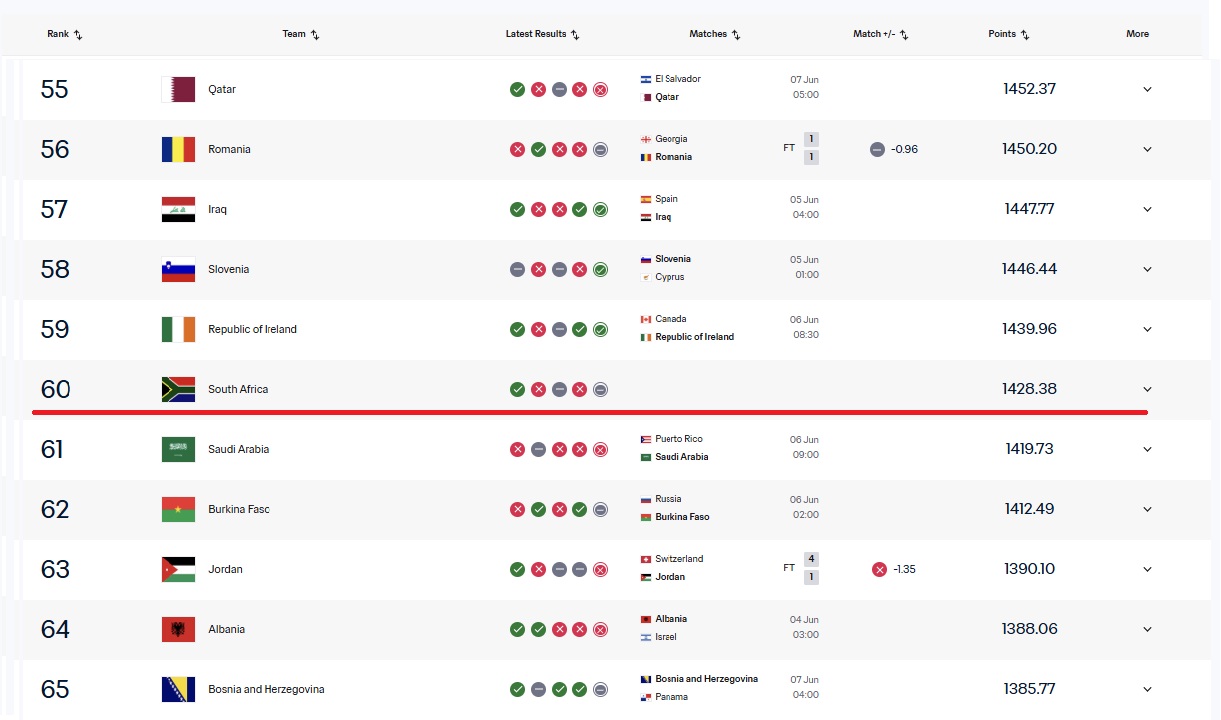This screenshot has height=720, width=1221.
Task: Click the South Africa flag icon
Action: coord(178,389)
